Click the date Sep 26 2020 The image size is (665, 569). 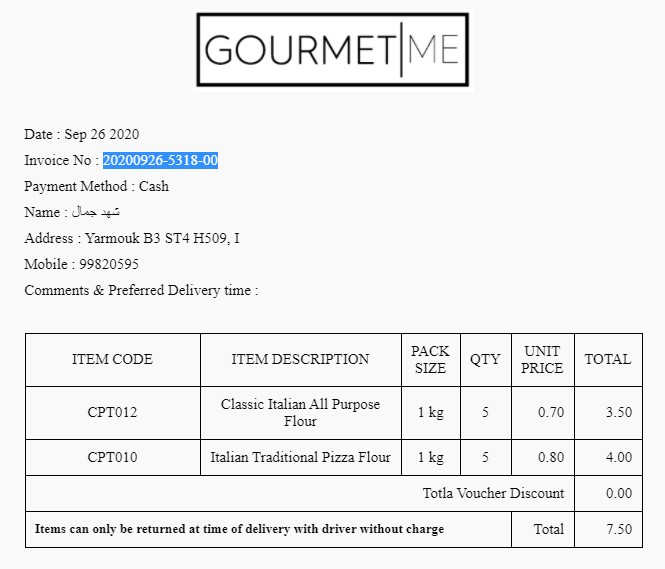click(101, 134)
